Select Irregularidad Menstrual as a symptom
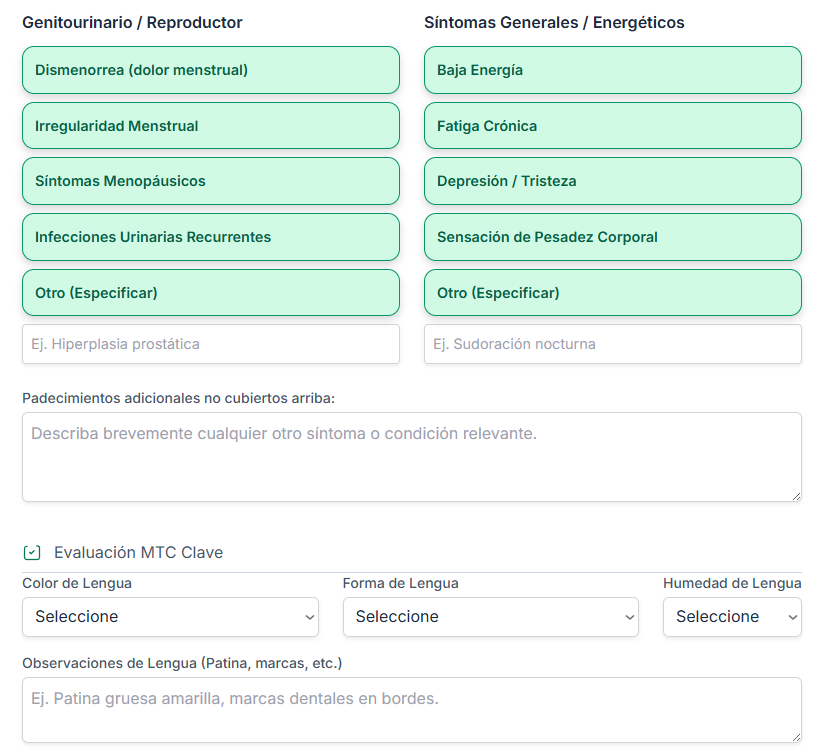The image size is (818, 756). [x=210, y=125]
